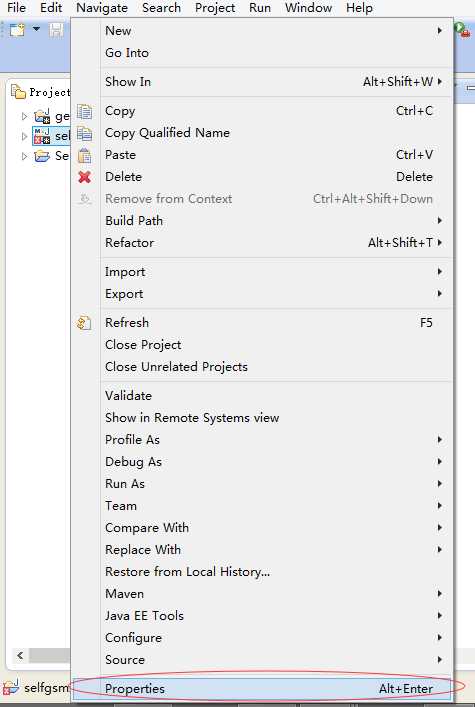475x707 pixels.
Task: Open the New wizard dropdown arrow
Action: tap(37, 29)
